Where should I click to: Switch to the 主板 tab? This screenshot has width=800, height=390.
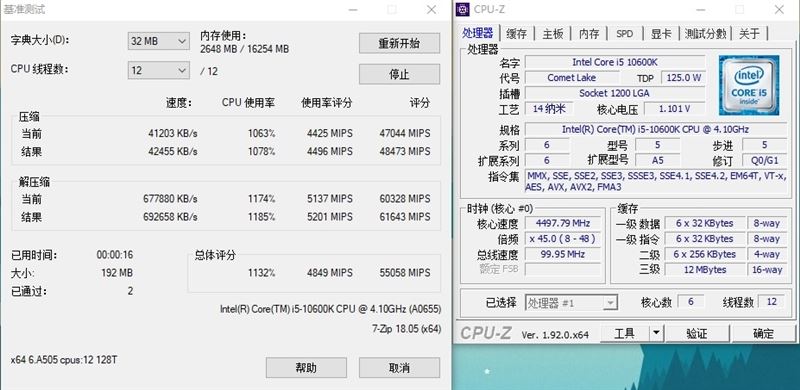(x=553, y=34)
